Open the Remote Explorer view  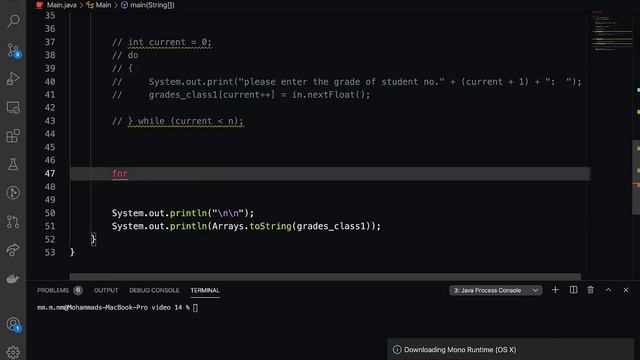tap(13, 107)
